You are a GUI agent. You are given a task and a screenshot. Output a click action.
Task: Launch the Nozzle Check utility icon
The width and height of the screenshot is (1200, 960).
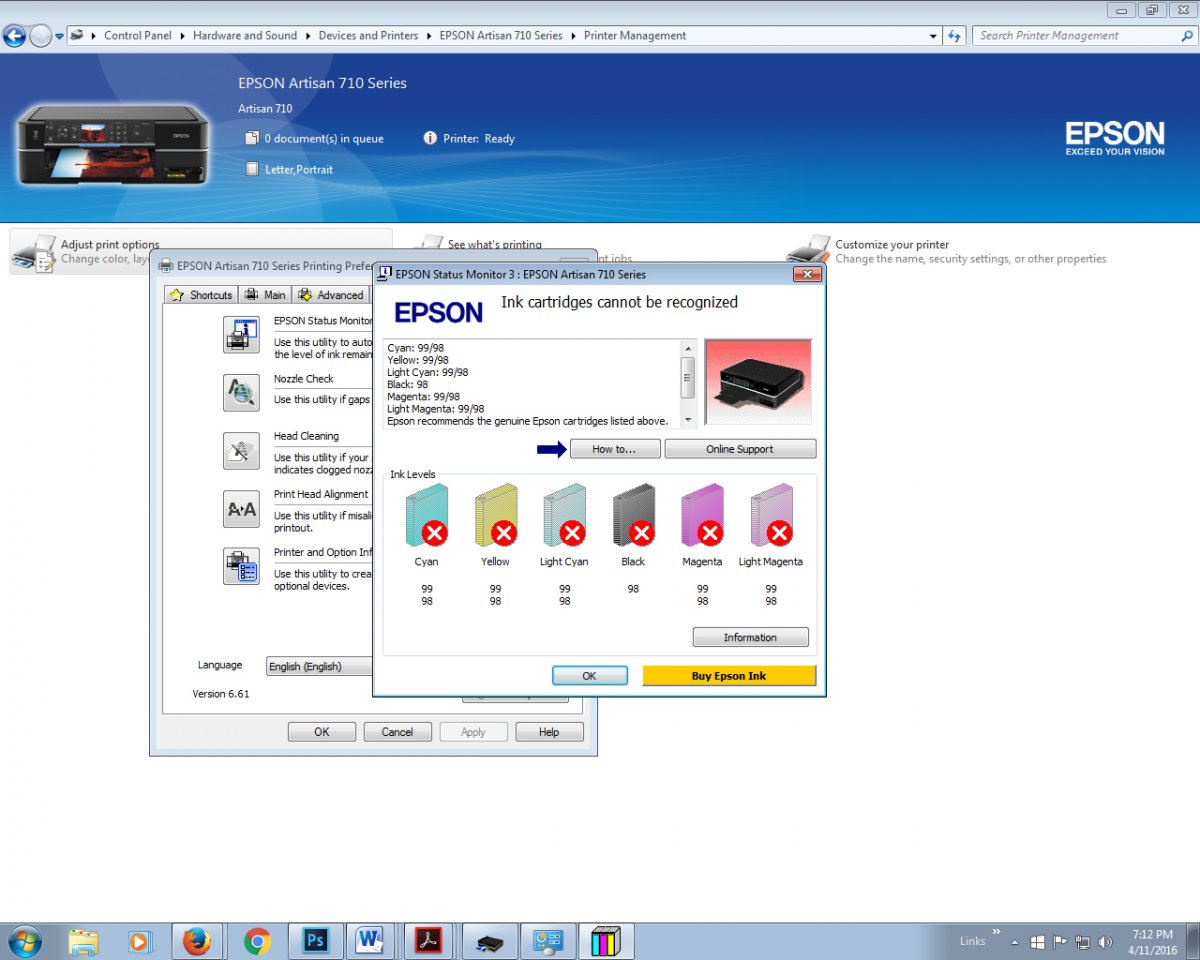coord(241,392)
